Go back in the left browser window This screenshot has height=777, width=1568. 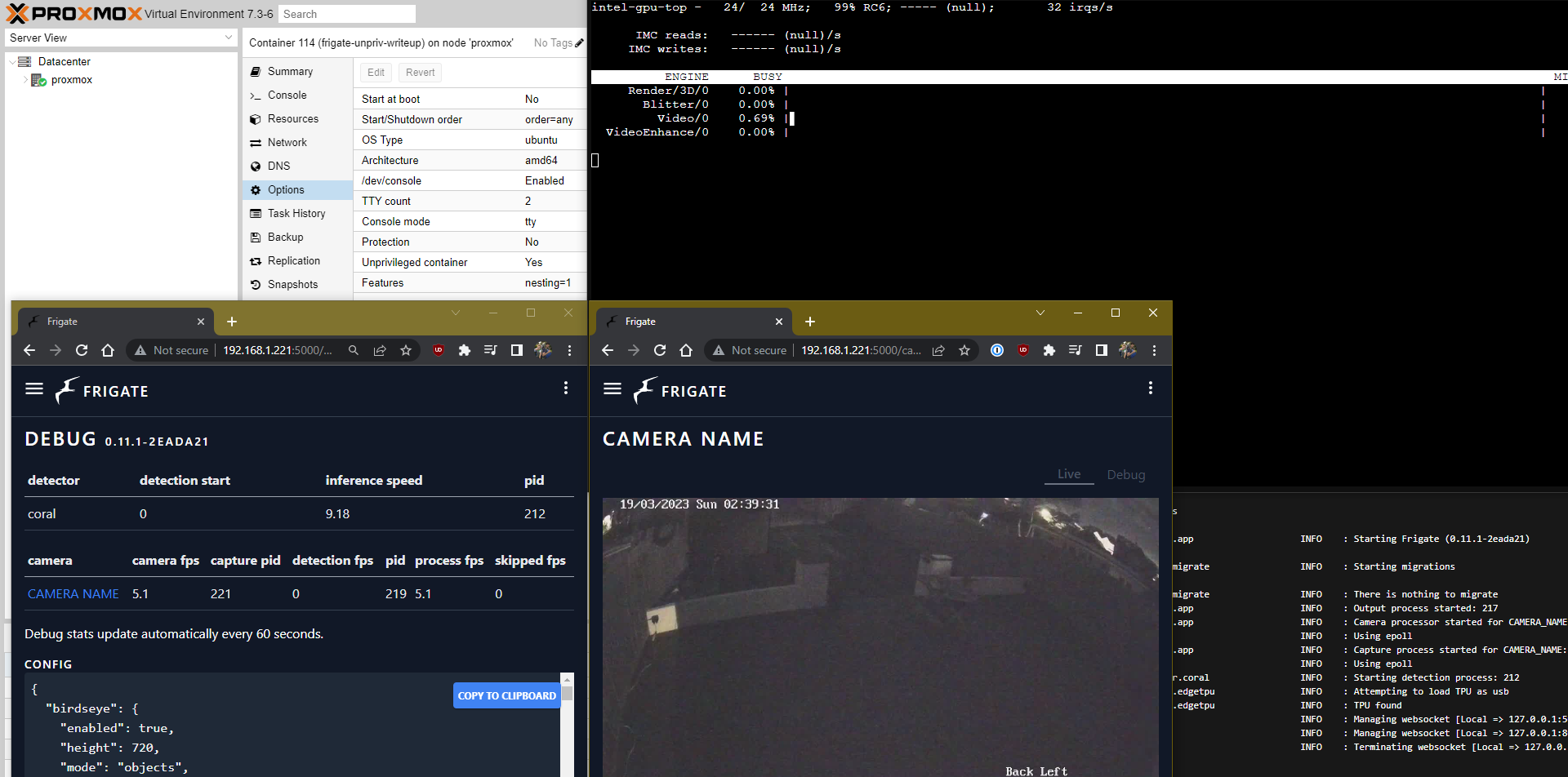(x=29, y=350)
